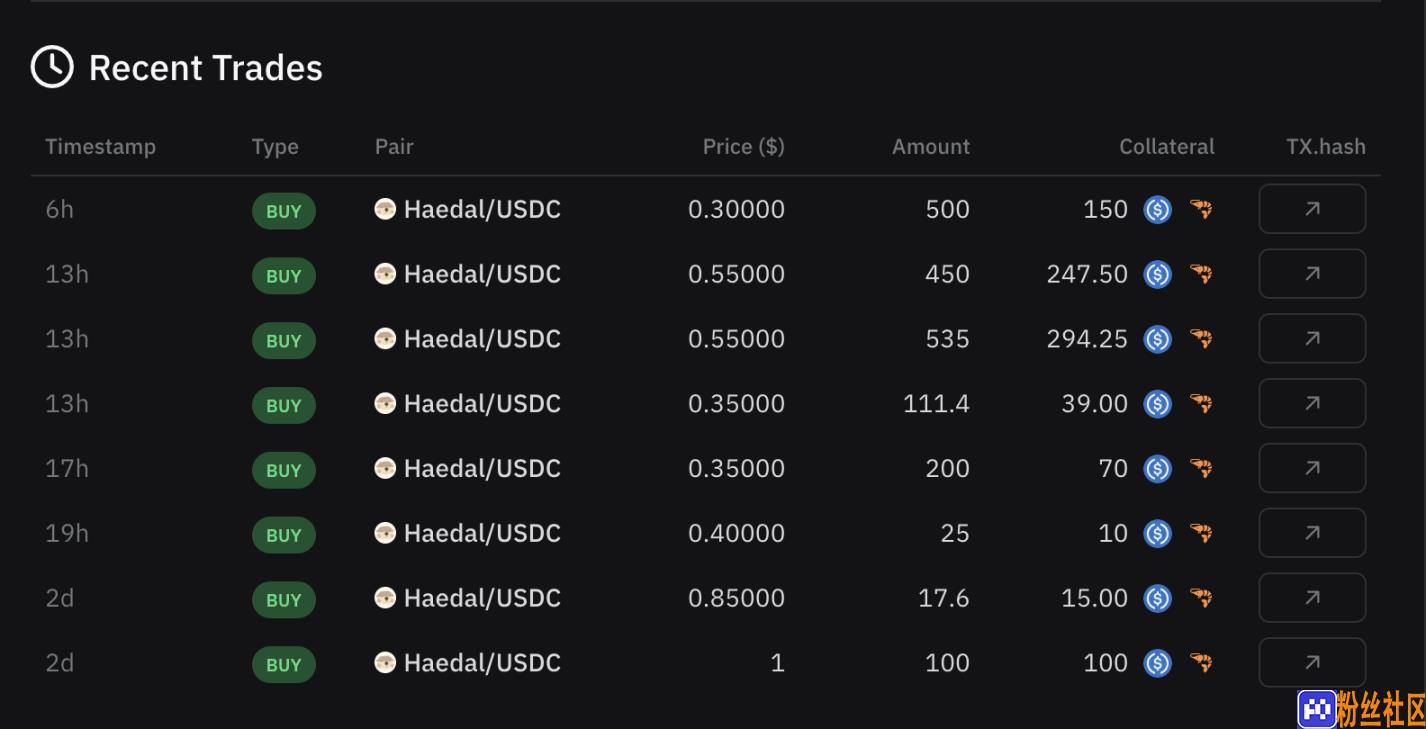This screenshot has height=729, width=1426.
Task: Click orange shrimp icon in 6h row
Action: (1201, 209)
